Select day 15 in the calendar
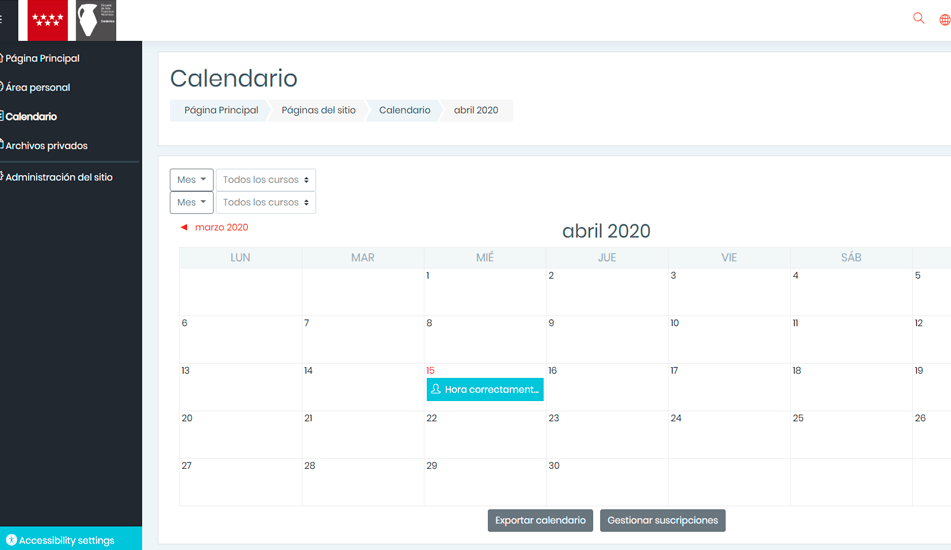The width and height of the screenshot is (951, 550). coord(430,371)
